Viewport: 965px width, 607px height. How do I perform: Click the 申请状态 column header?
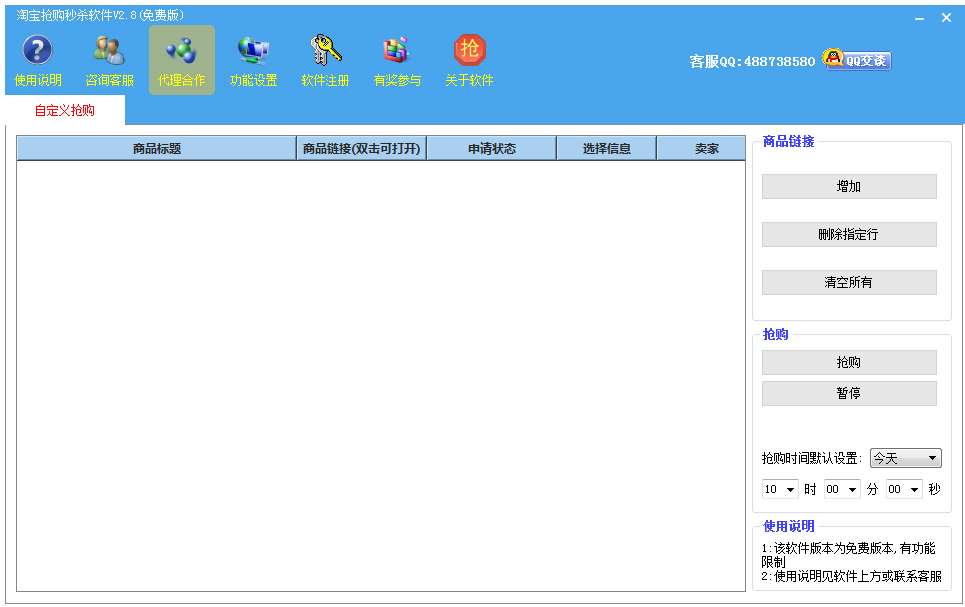491,149
